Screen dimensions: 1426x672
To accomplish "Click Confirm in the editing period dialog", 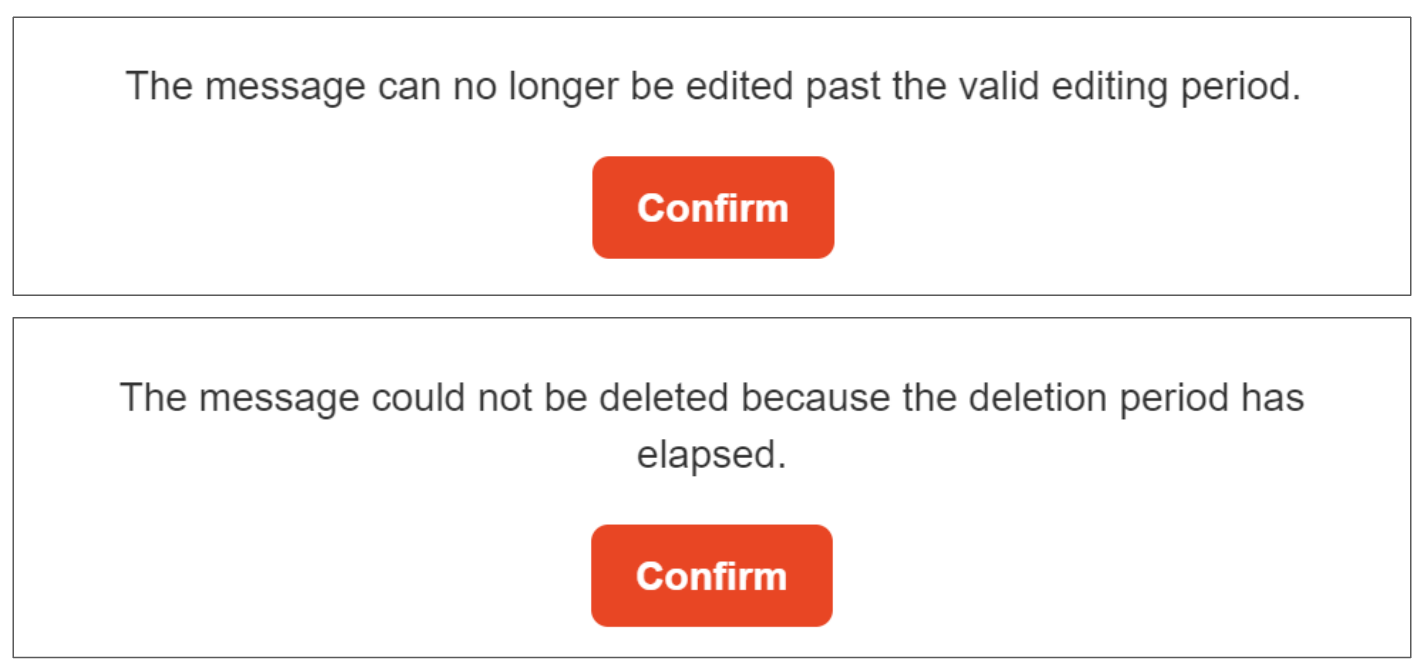I will click(x=713, y=208).
